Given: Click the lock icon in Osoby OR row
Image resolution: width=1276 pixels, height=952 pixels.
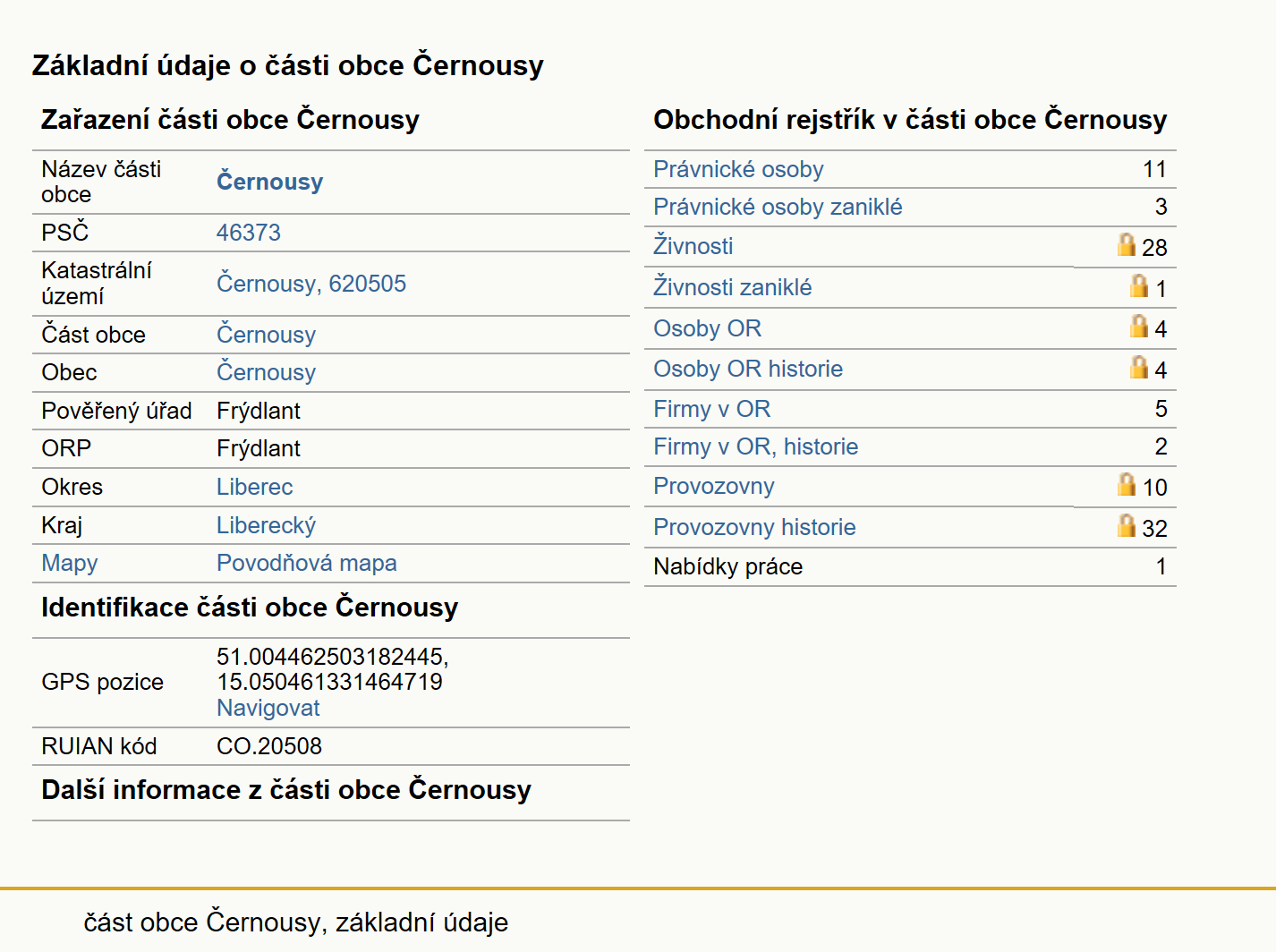Looking at the screenshot, I should [x=1139, y=326].
